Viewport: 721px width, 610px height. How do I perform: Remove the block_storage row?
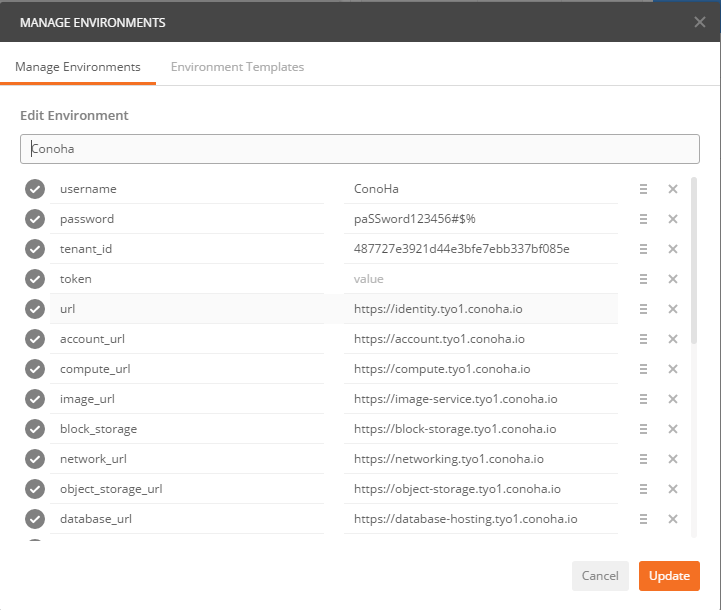(673, 429)
